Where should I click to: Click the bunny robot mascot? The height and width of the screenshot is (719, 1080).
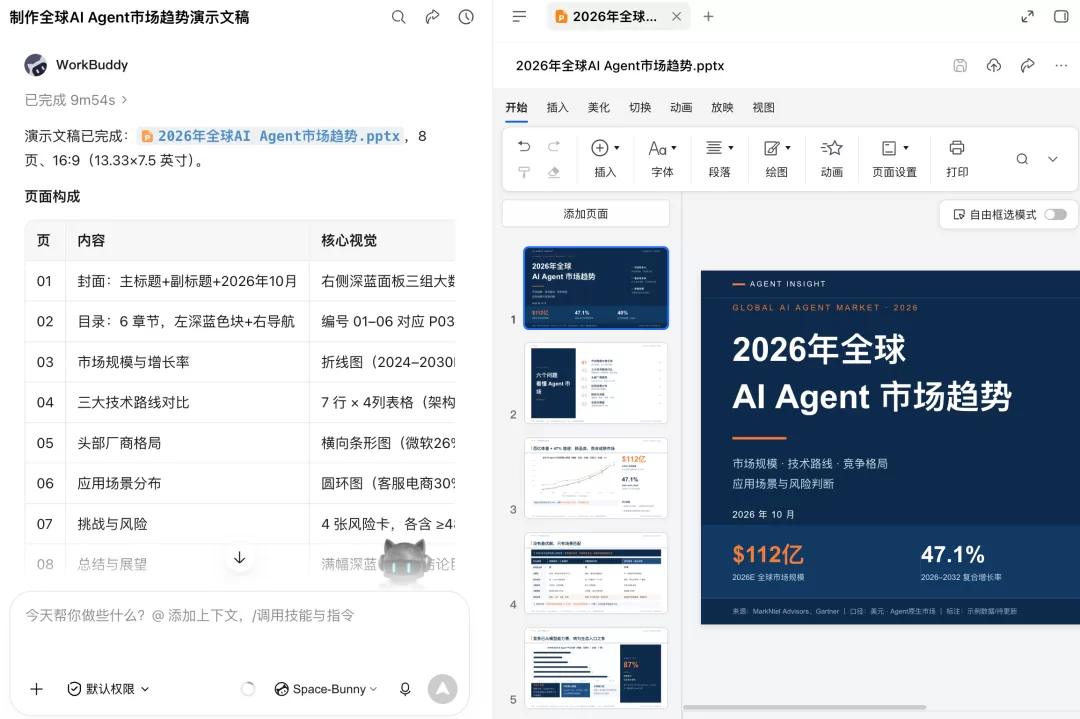(406, 561)
